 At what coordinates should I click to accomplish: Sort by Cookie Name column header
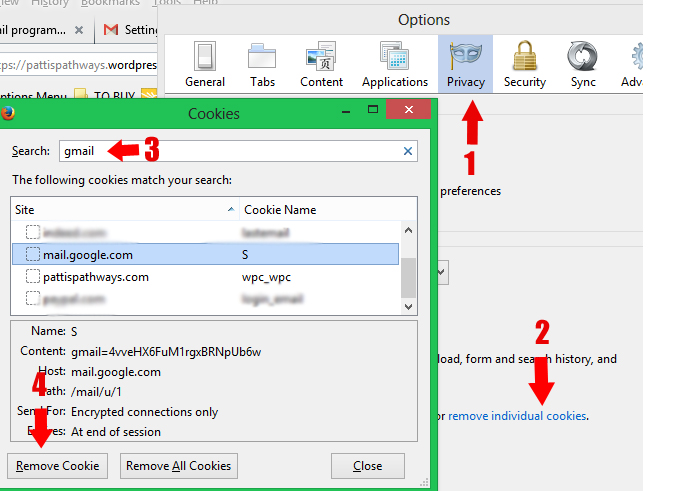[320, 210]
